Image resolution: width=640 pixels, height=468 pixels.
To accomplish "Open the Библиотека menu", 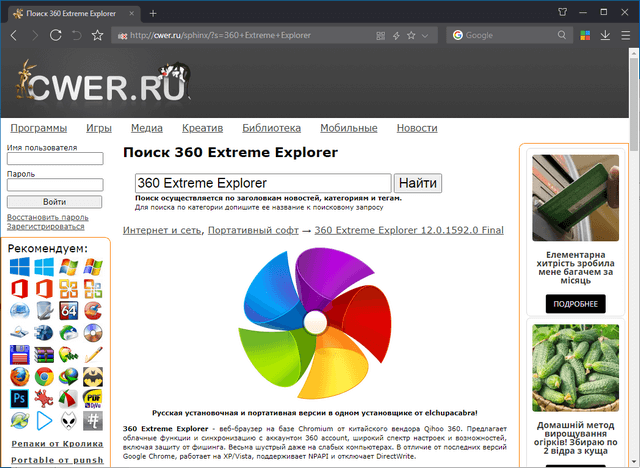I will click(x=271, y=128).
